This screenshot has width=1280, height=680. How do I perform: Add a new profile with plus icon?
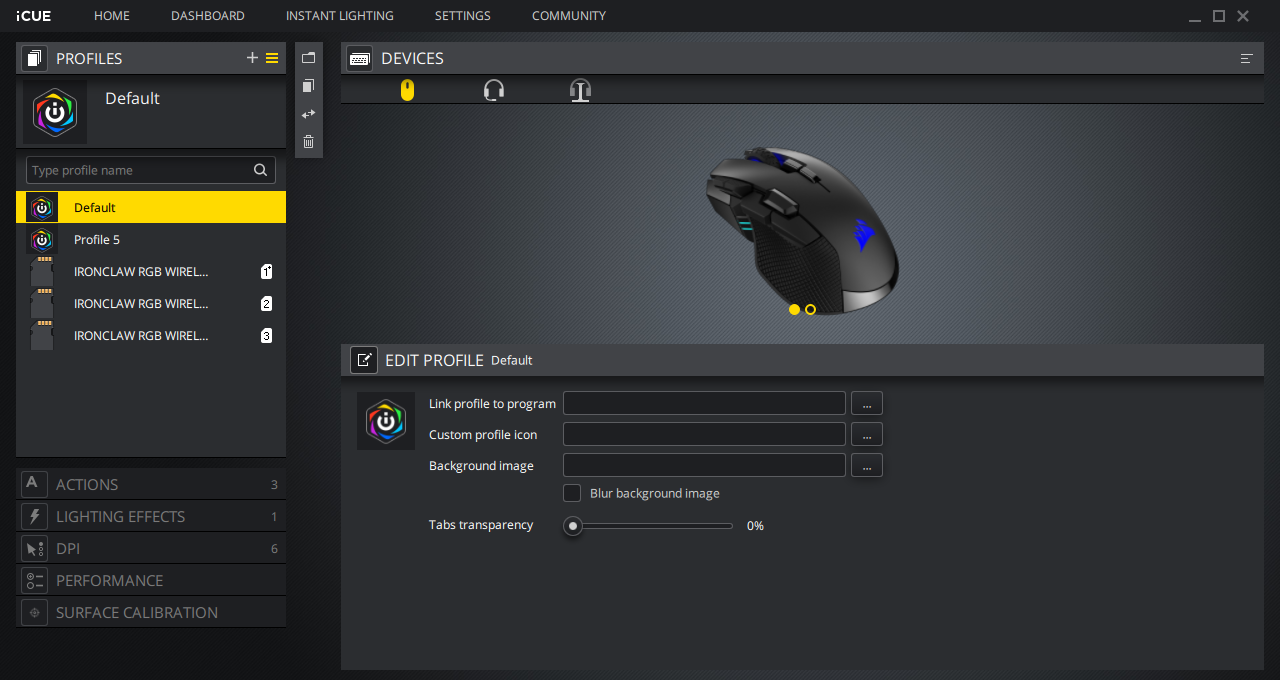pyautogui.click(x=252, y=58)
